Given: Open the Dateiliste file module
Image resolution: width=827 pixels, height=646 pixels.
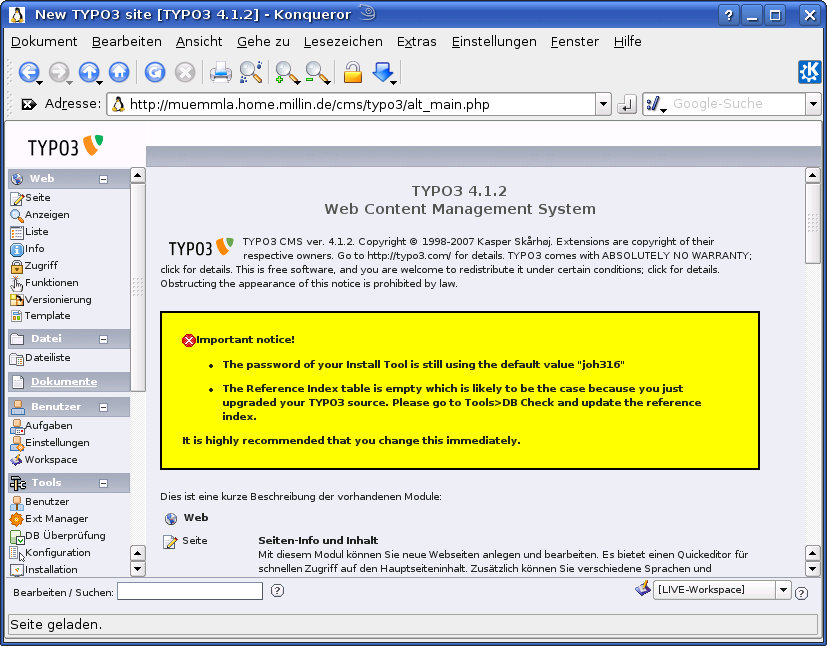Looking at the screenshot, I should coord(40,358).
